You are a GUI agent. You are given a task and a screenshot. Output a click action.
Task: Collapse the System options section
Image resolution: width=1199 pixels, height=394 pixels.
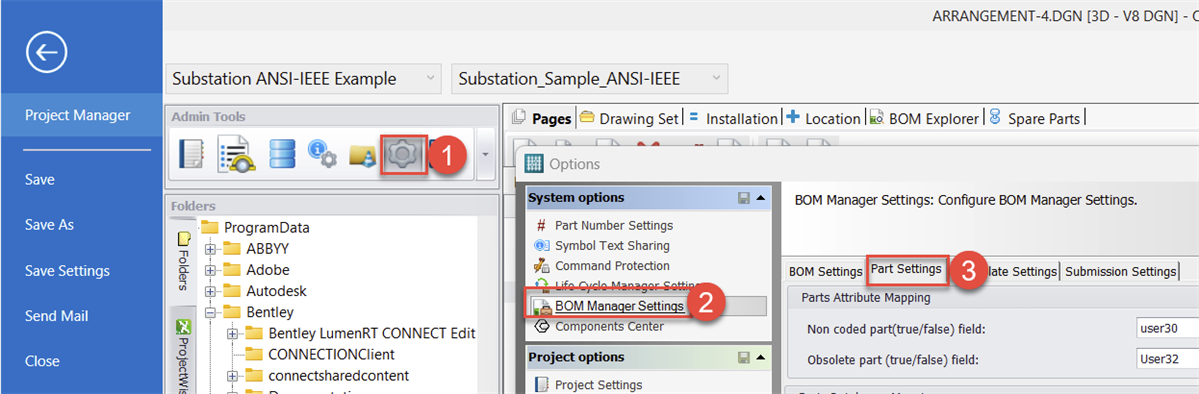[x=760, y=198]
